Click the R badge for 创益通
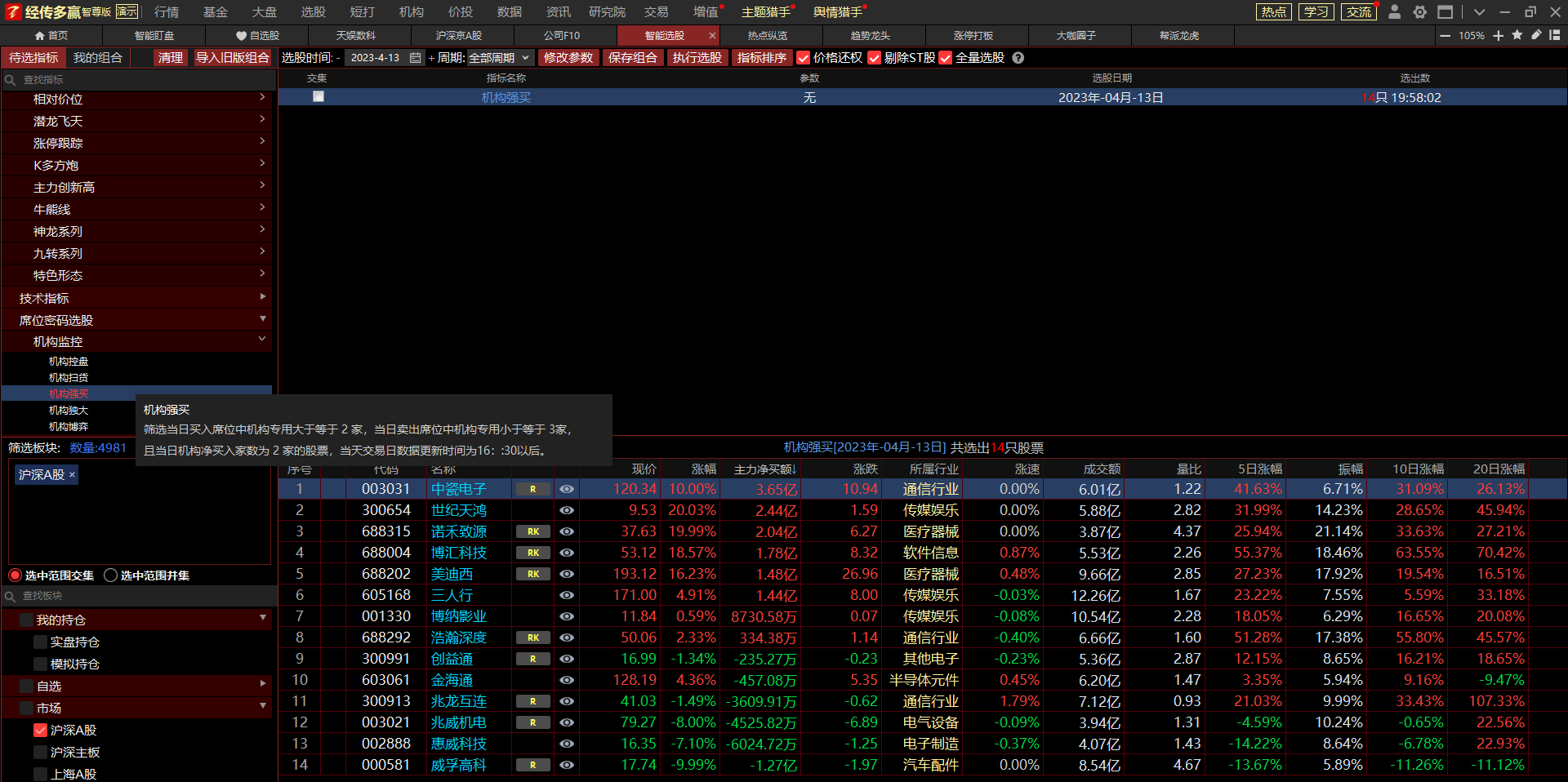This screenshot has height=782, width=1568. [x=533, y=659]
